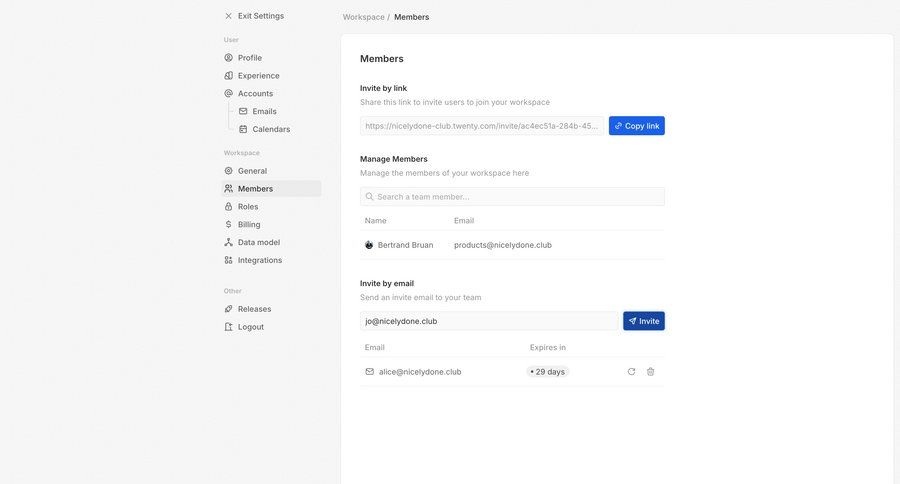The image size is (900, 484).
Task: Click the Accounts at-sign icon
Action: [228, 93]
